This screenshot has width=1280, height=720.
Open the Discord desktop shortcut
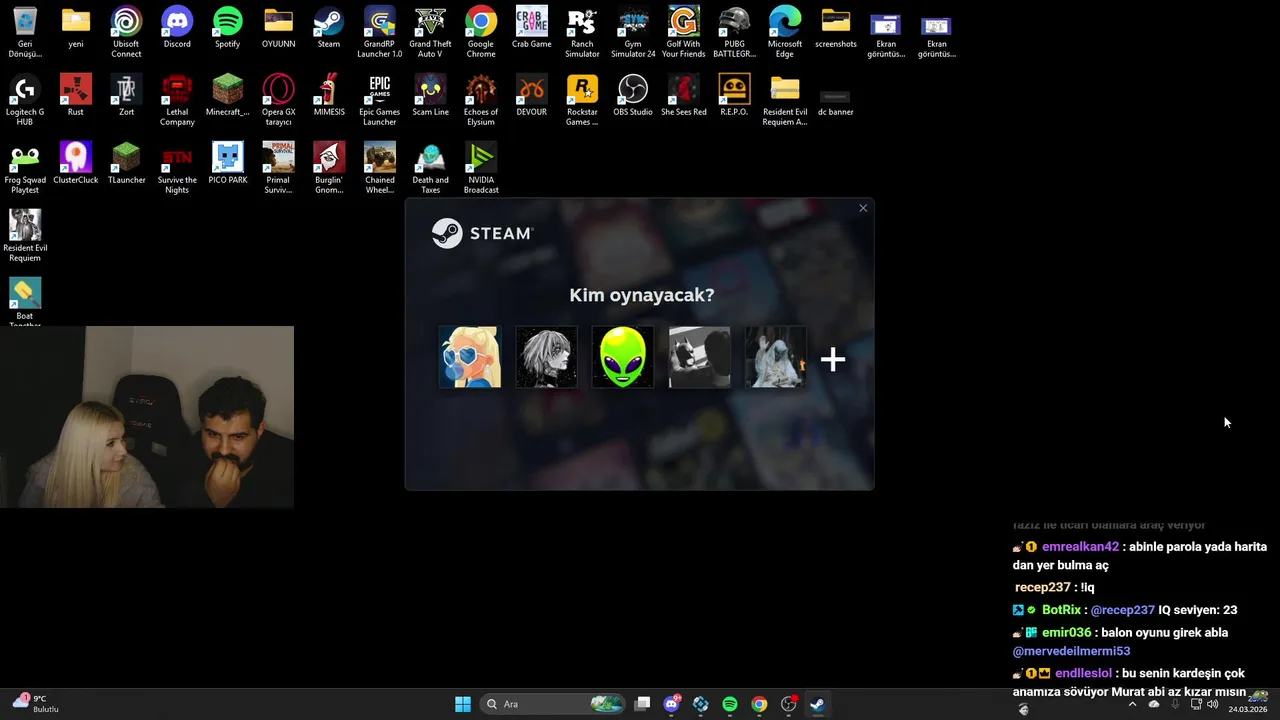[x=177, y=27]
